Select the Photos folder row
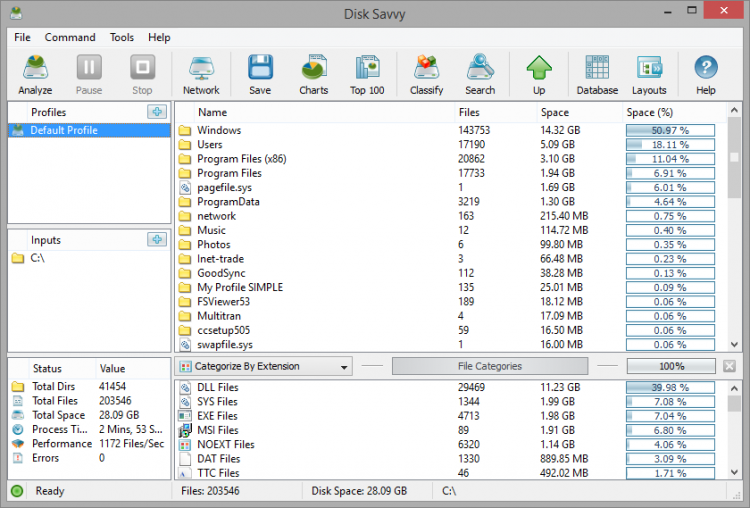 (x=450, y=244)
